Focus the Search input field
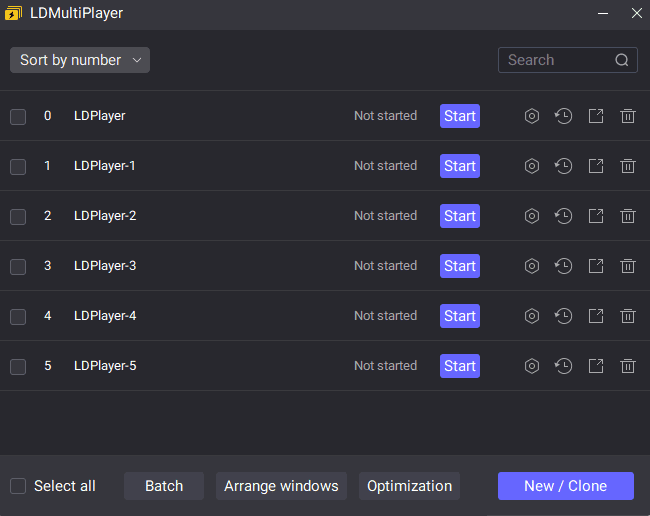The width and height of the screenshot is (650, 516). click(568, 60)
